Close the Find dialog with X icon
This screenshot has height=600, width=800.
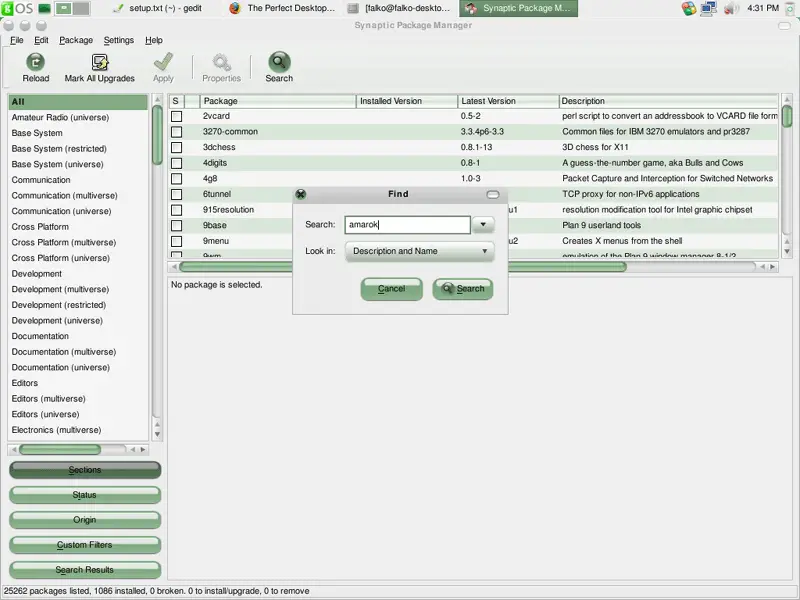click(301, 194)
